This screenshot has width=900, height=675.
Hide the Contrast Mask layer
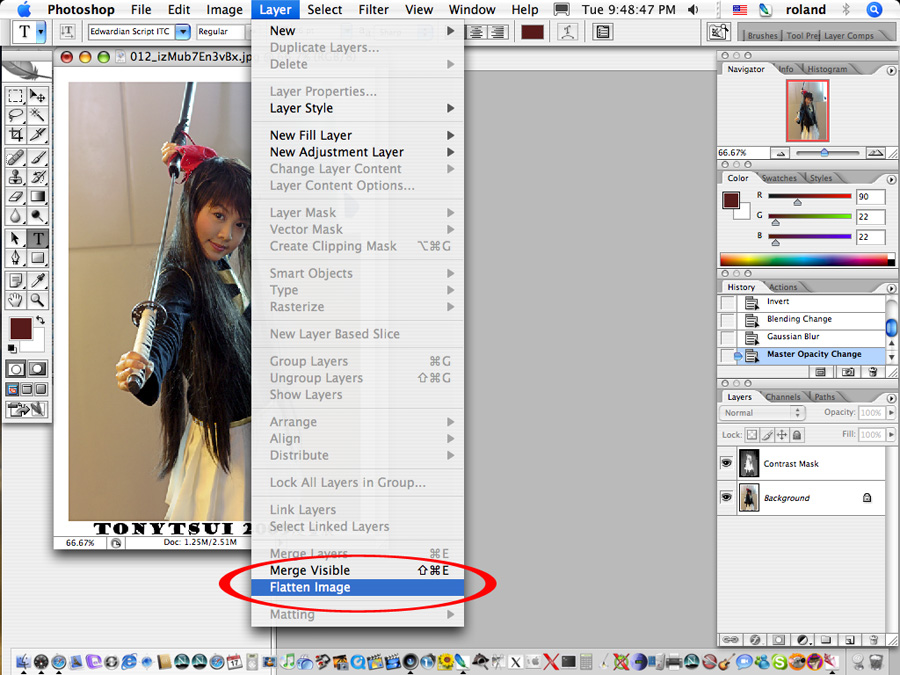click(727, 463)
